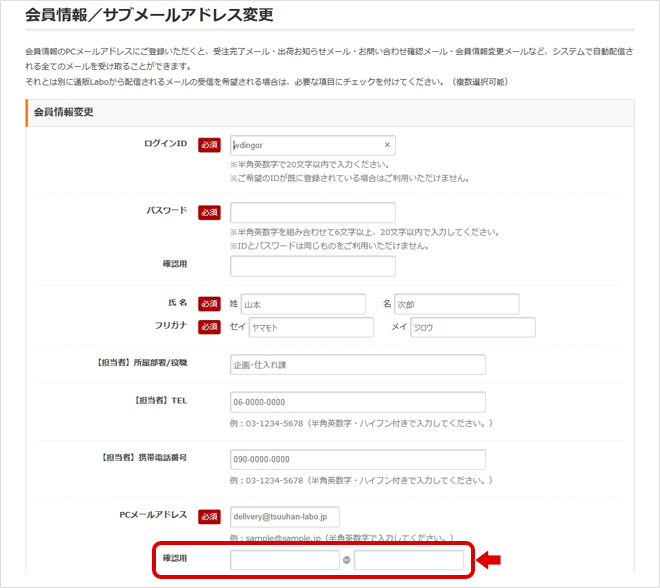Click into the パスワード input field

[x=312, y=213]
